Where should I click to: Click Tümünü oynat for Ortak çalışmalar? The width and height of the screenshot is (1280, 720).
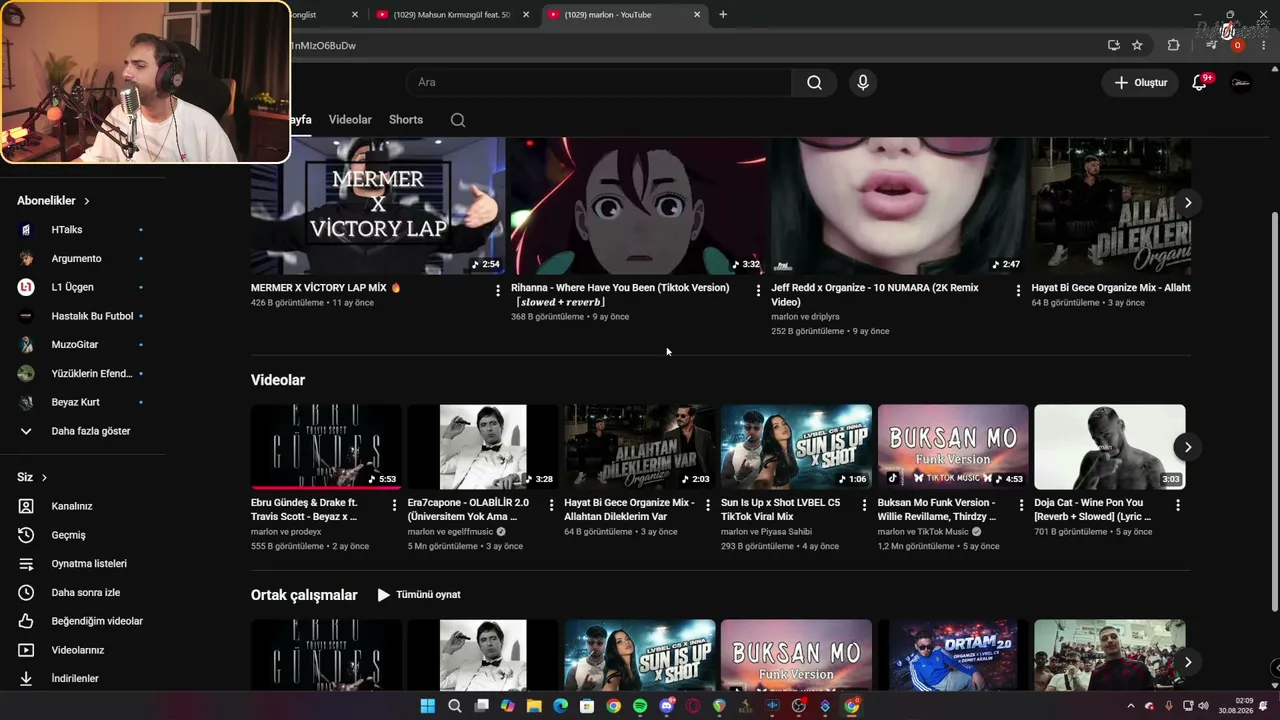click(x=419, y=595)
